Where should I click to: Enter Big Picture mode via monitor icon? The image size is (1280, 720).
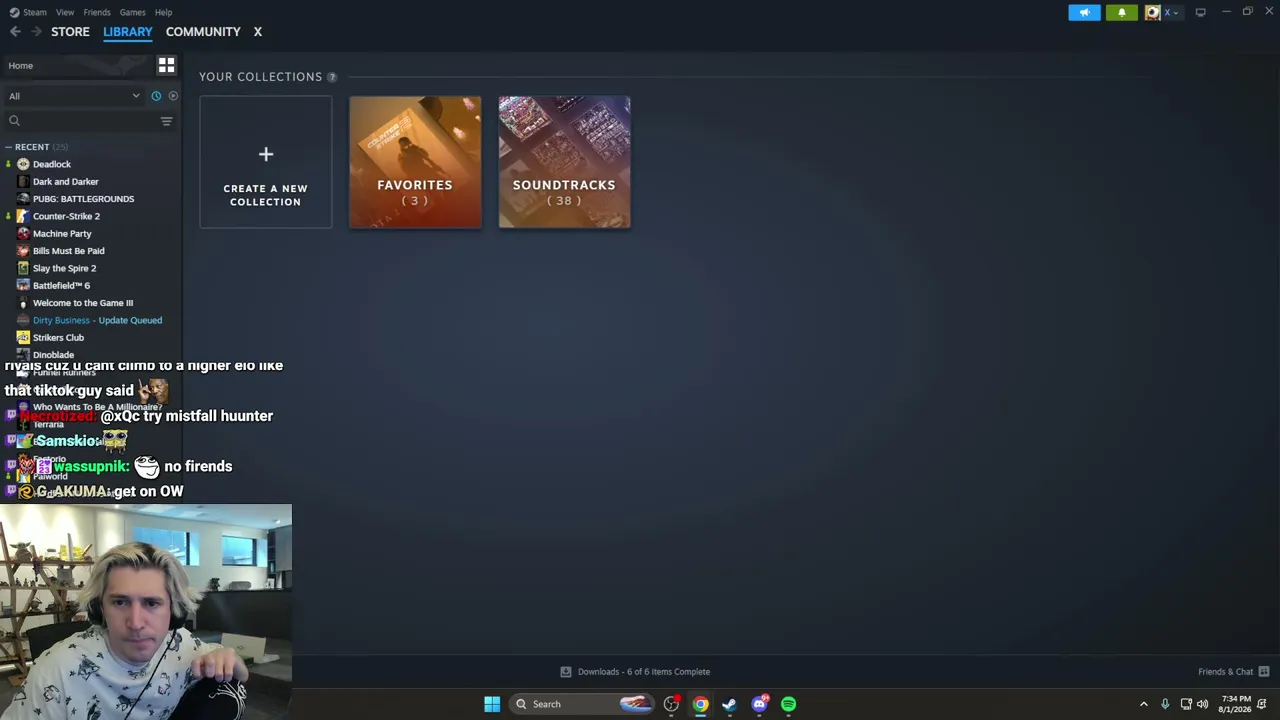(x=1200, y=12)
